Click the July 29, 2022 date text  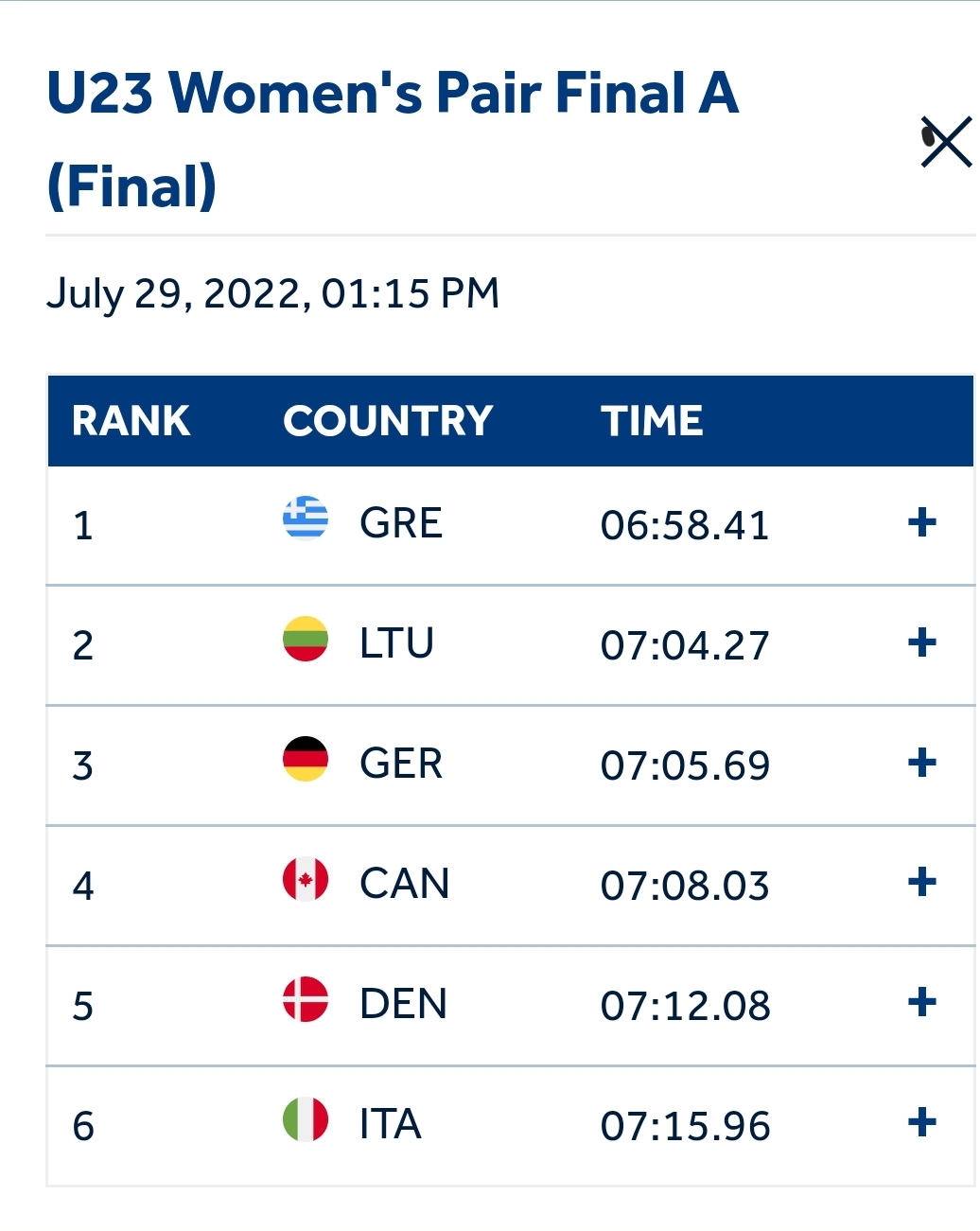click(x=272, y=293)
